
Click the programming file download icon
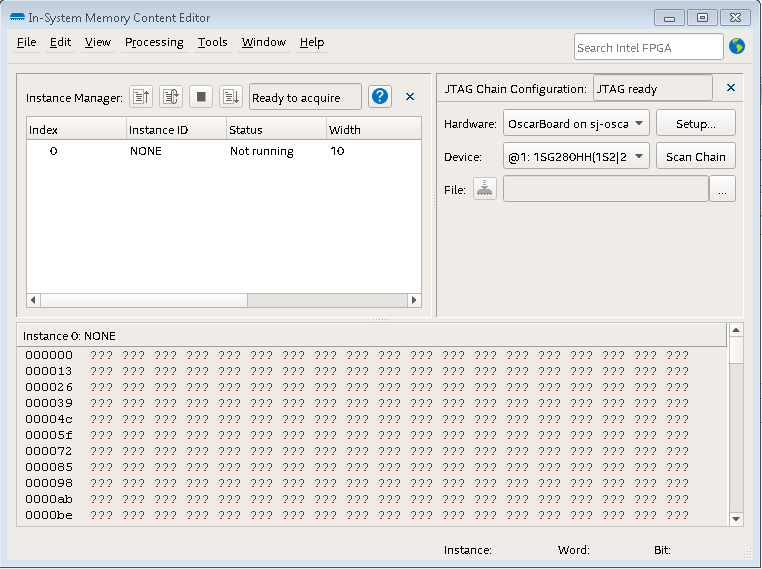[484, 189]
